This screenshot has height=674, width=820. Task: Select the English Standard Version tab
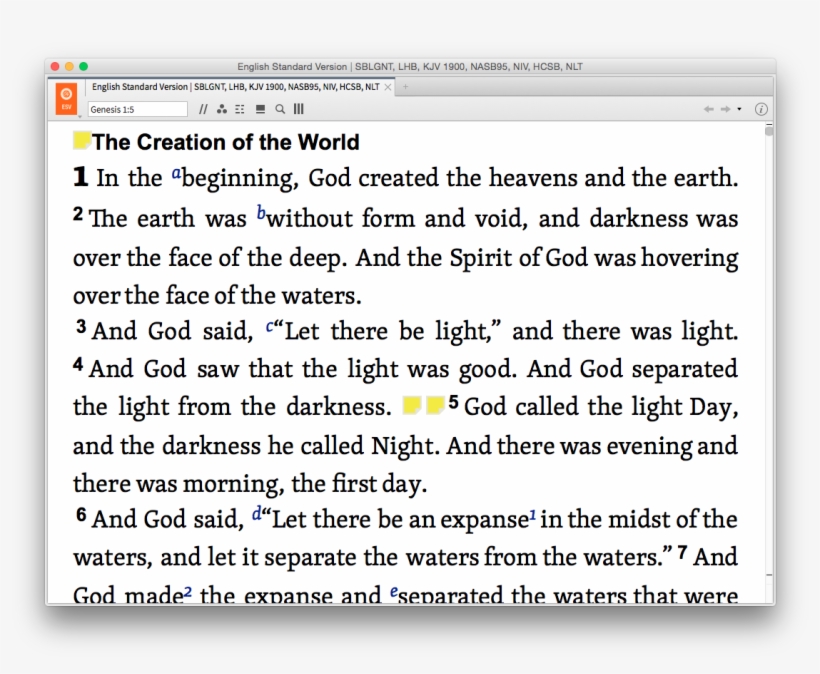(x=230, y=87)
